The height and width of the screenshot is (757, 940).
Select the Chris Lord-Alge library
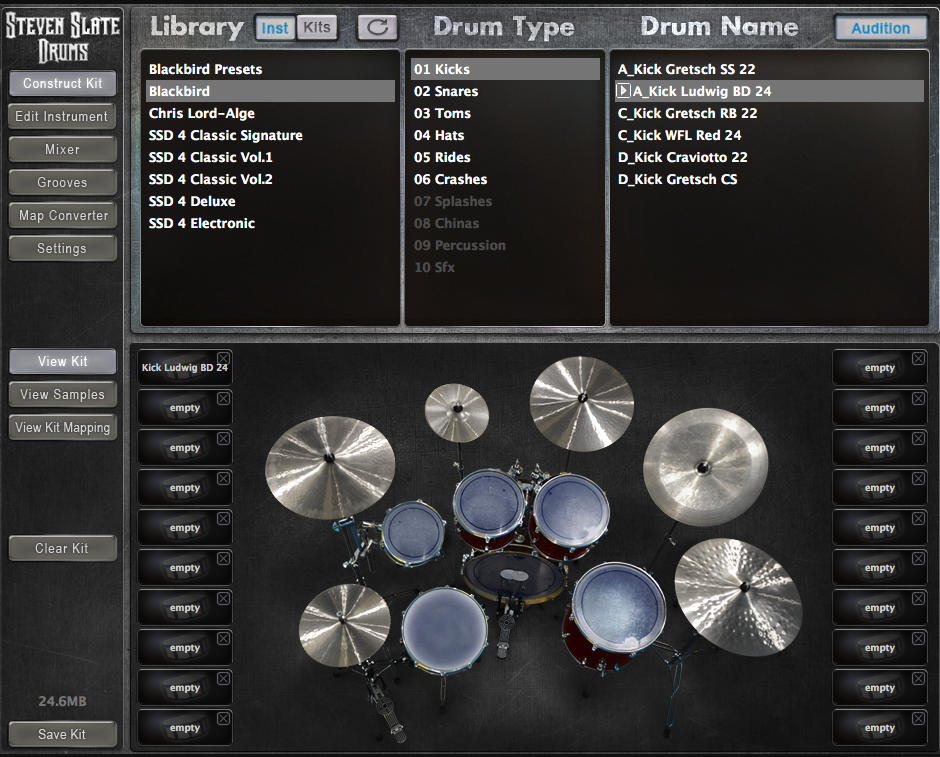[x=201, y=113]
